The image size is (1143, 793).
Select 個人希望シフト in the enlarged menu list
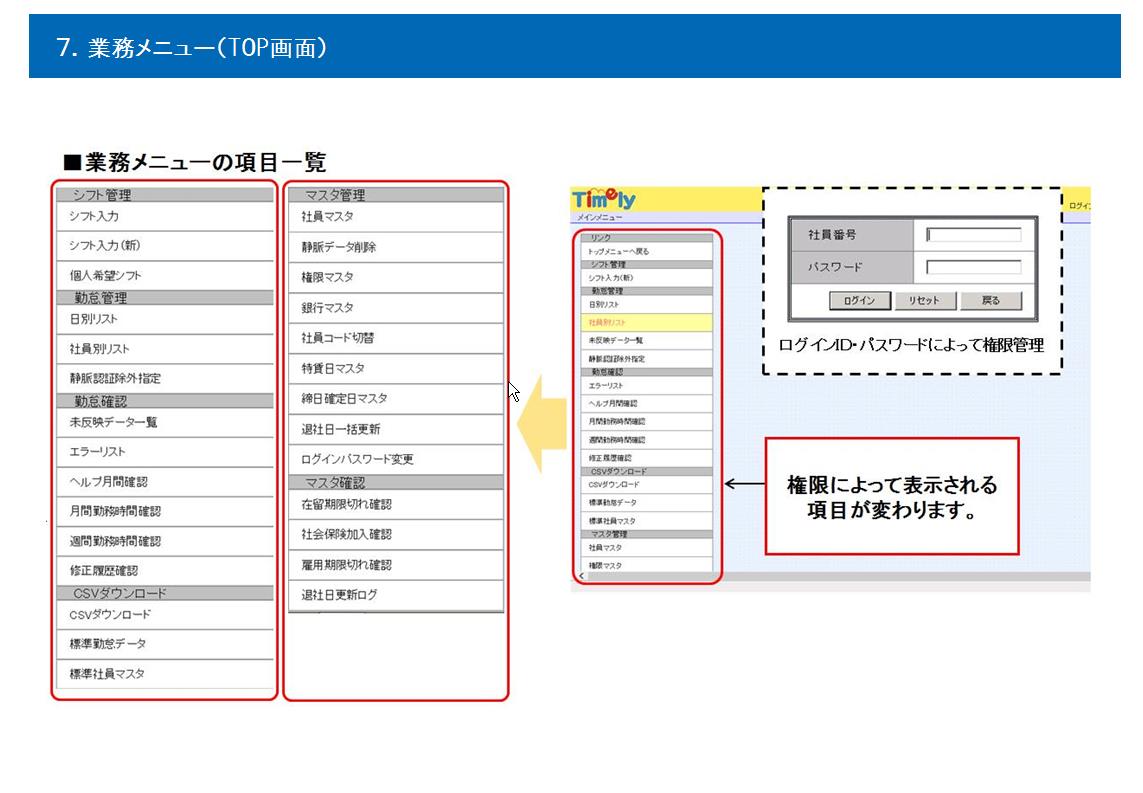(x=165, y=276)
